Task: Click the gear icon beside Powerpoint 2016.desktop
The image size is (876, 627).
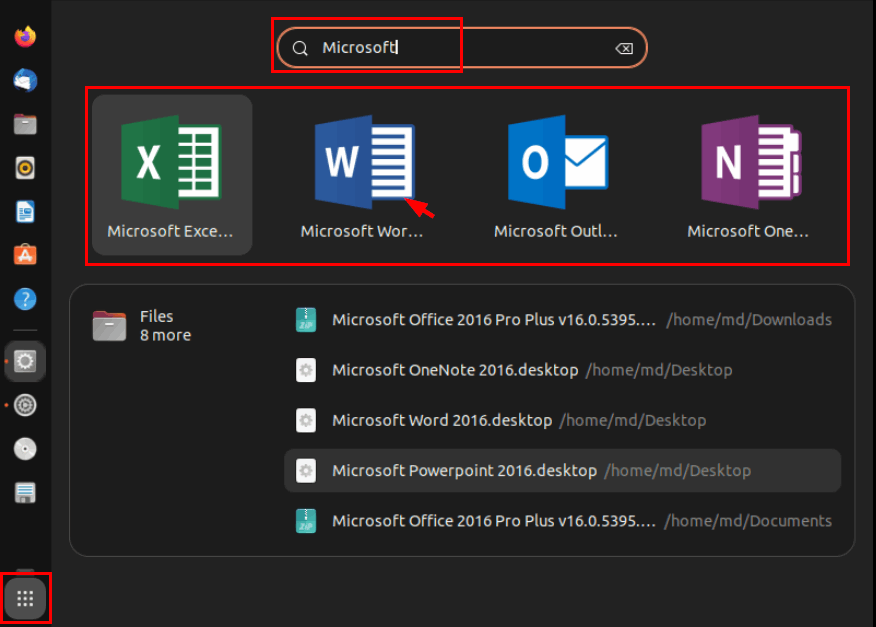Action: (306, 471)
